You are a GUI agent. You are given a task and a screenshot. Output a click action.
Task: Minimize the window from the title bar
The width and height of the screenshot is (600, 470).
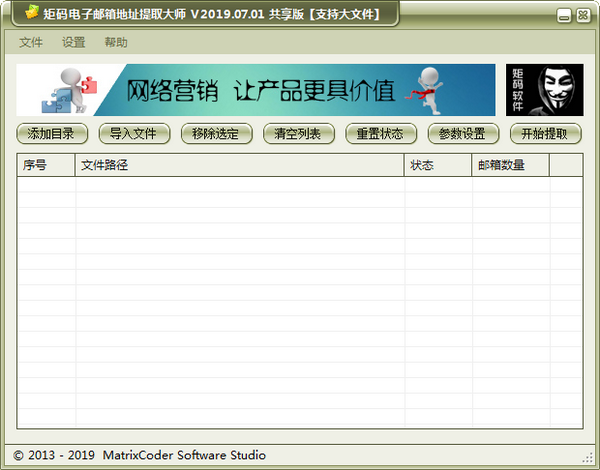pyautogui.click(x=566, y=14)
